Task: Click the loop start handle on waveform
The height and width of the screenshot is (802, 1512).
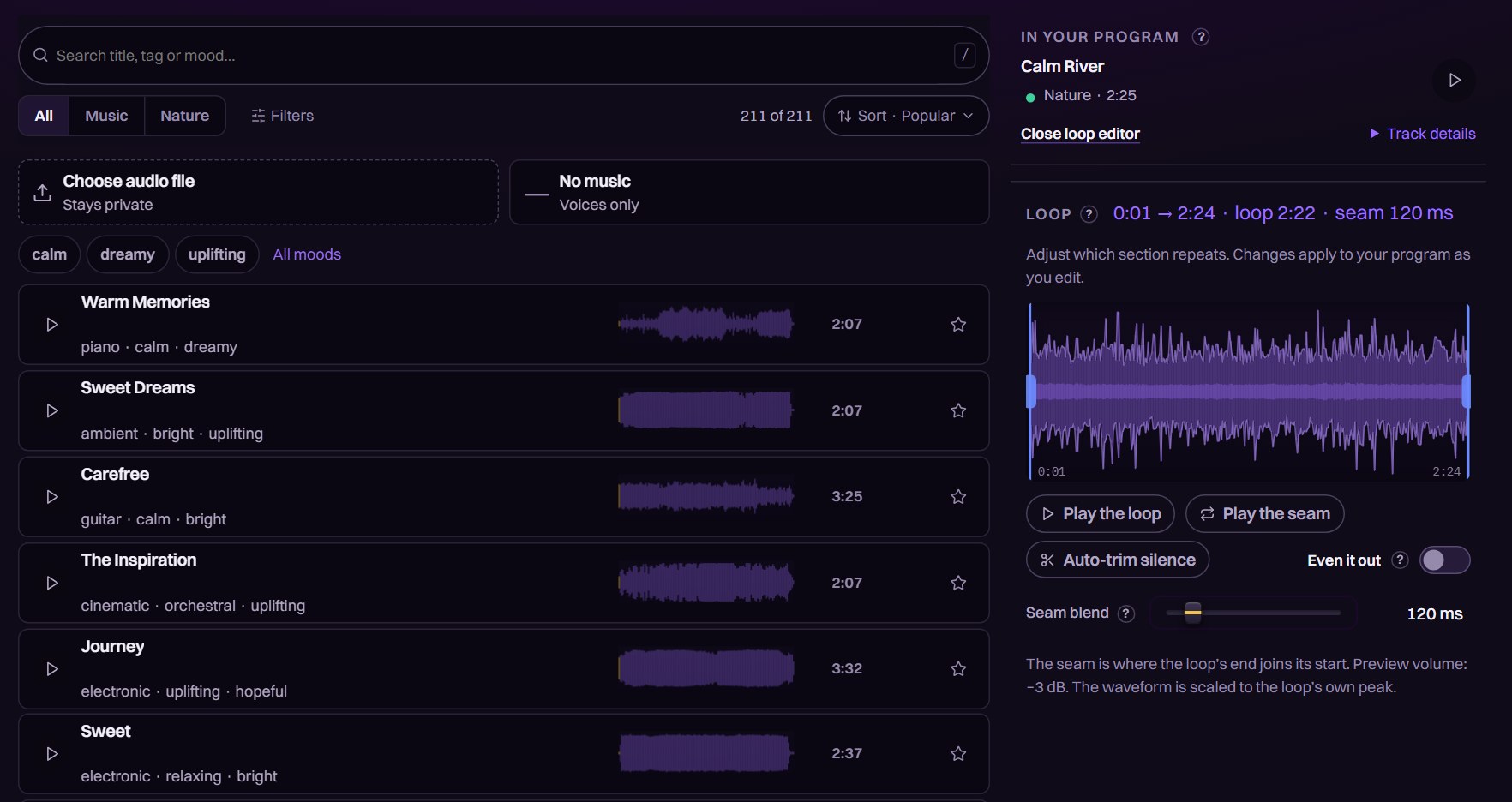Action: (x=1031, y=392)
